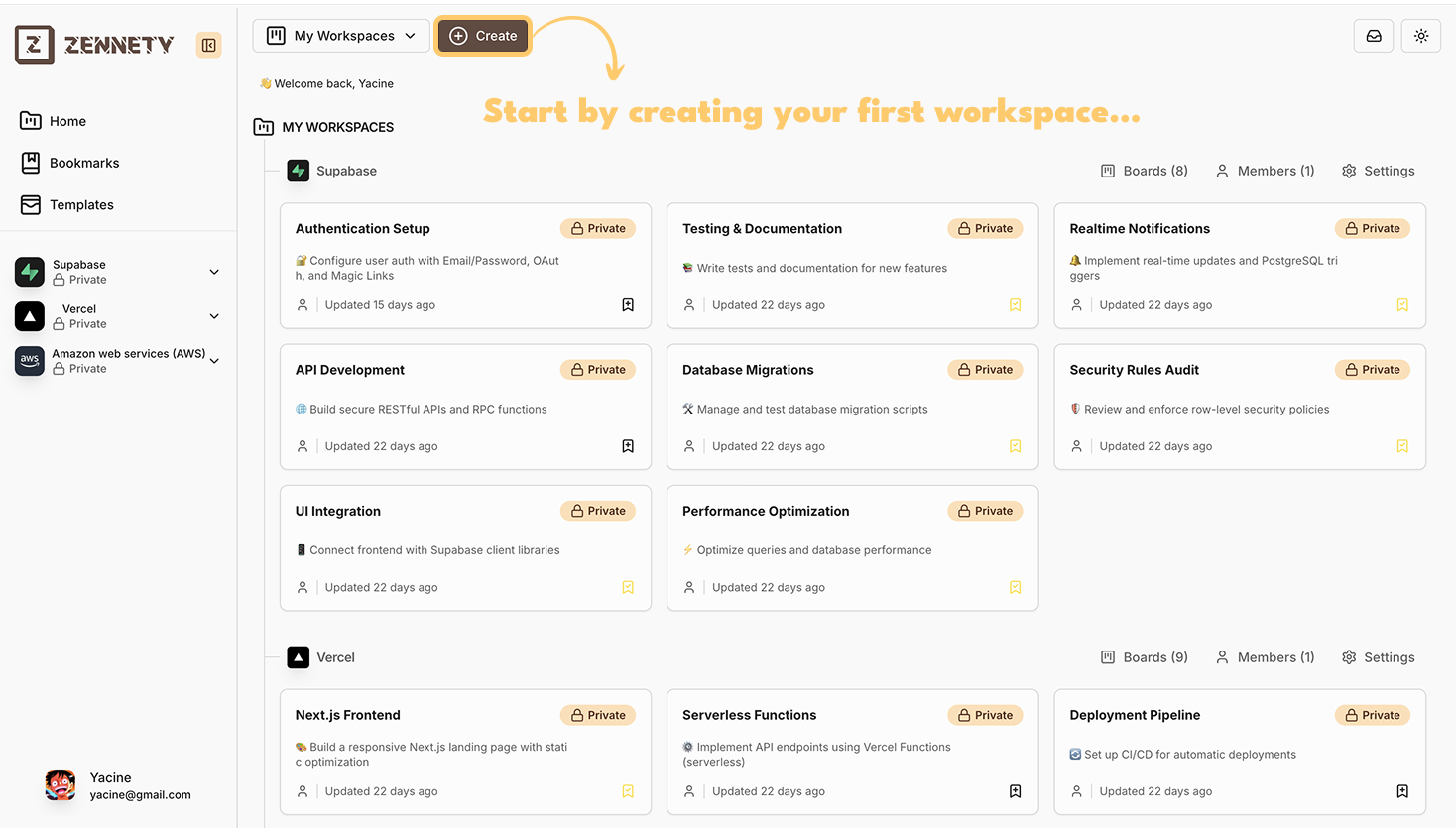Open the Security Rules Audit board title
The width and height of the screenshot is (1456, 828).
(x=1135, y=370)
